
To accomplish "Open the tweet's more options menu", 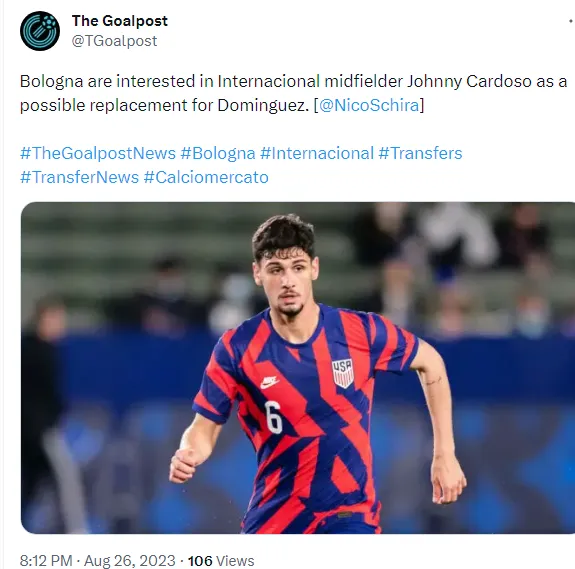I will point(570,22).
